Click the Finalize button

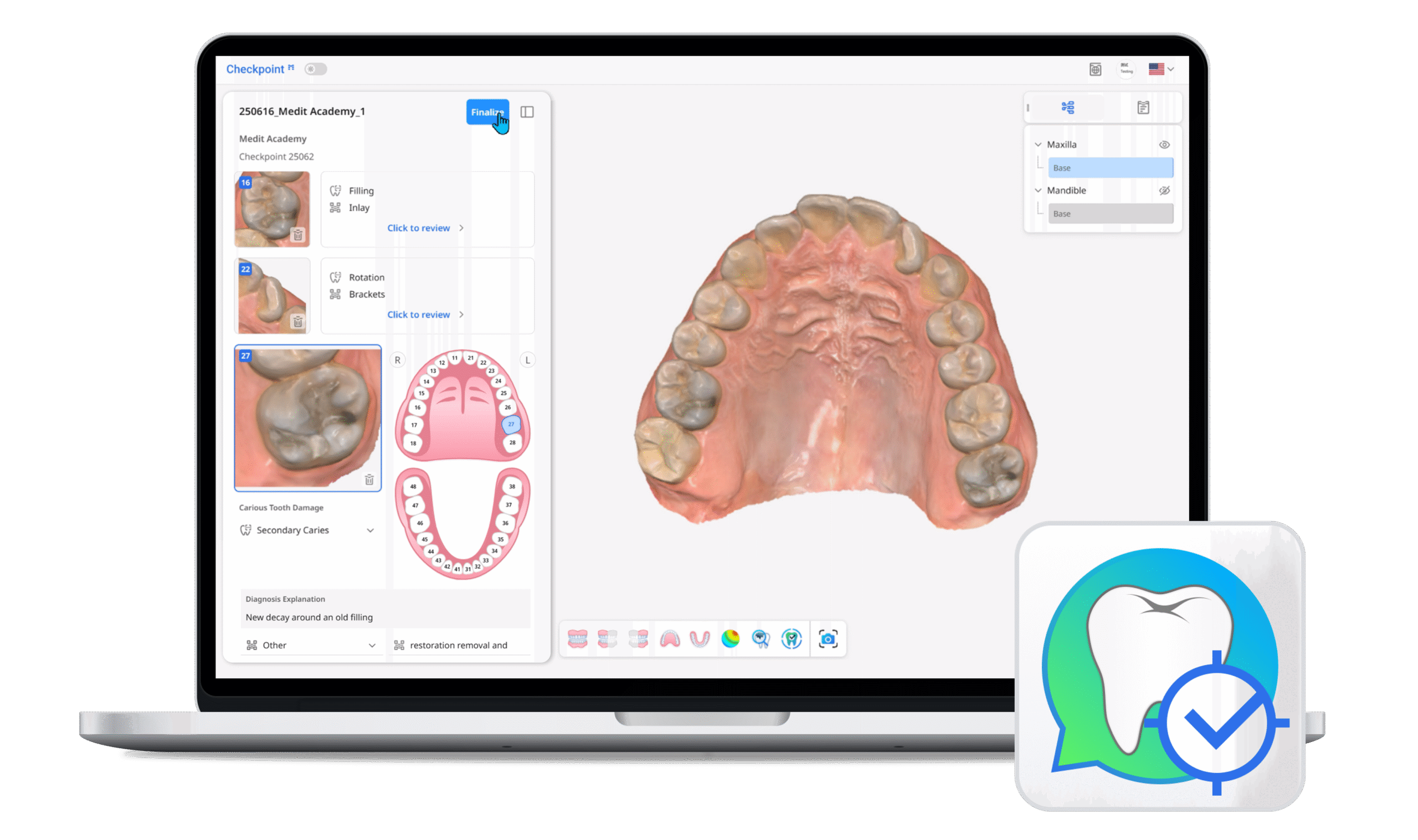tap(487, 112)
